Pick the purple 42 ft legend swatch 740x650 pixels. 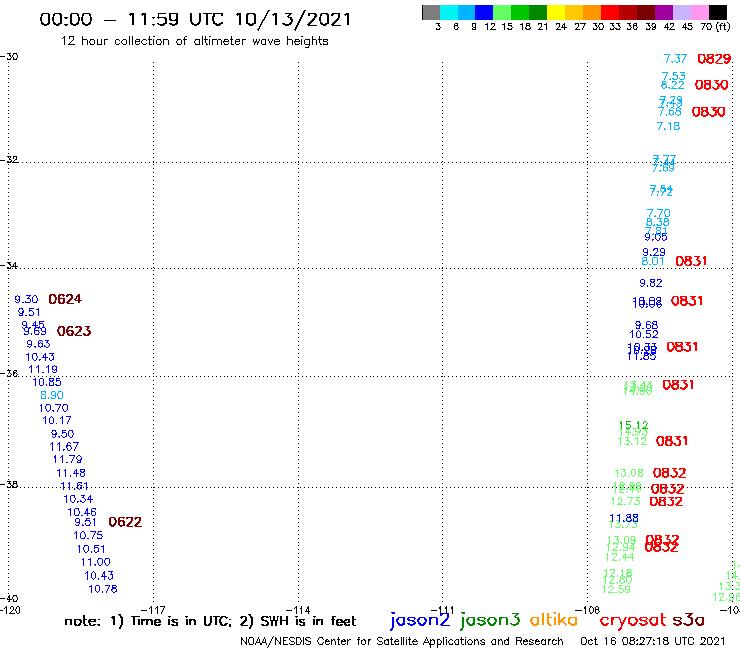pyautogui.click(x=664, y=12)
